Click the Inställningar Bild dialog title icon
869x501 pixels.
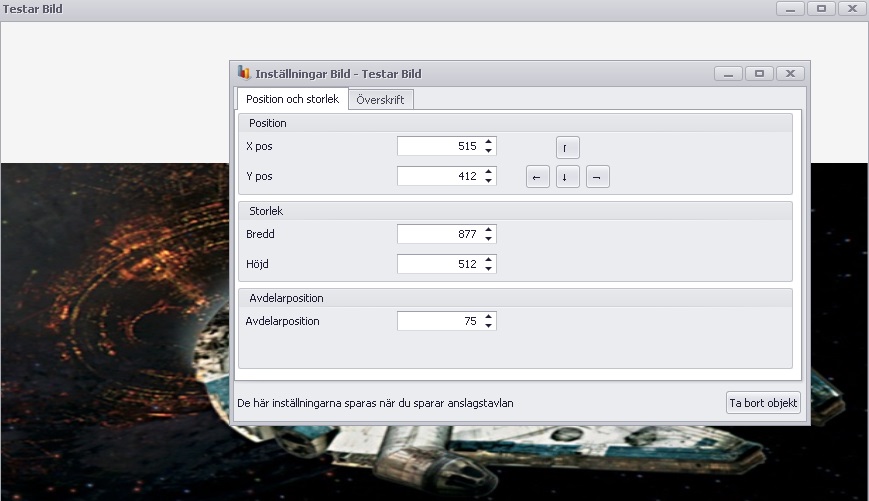pyautogui.click(x=244, y=73)
